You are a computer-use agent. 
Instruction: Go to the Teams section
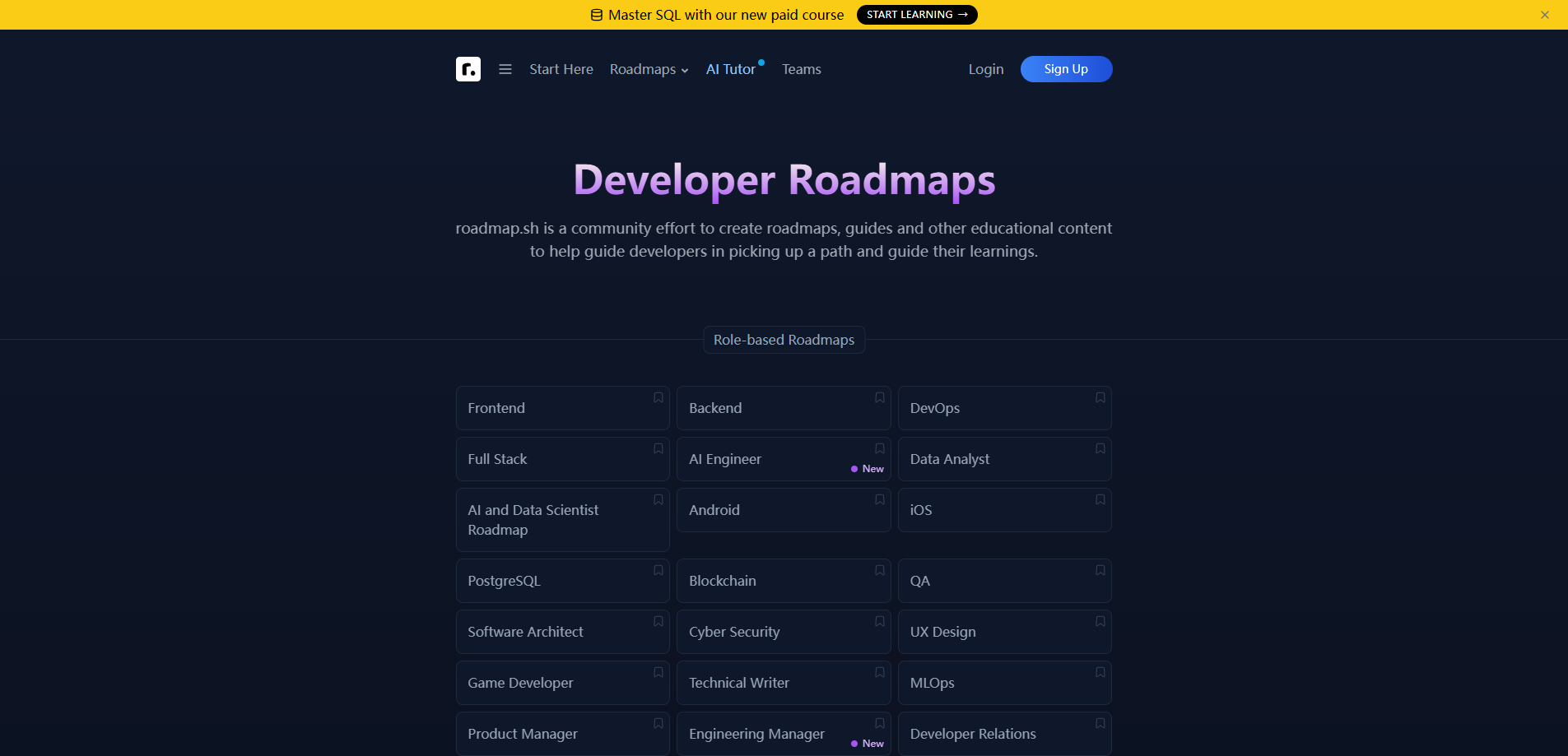(x=801, y=69)
